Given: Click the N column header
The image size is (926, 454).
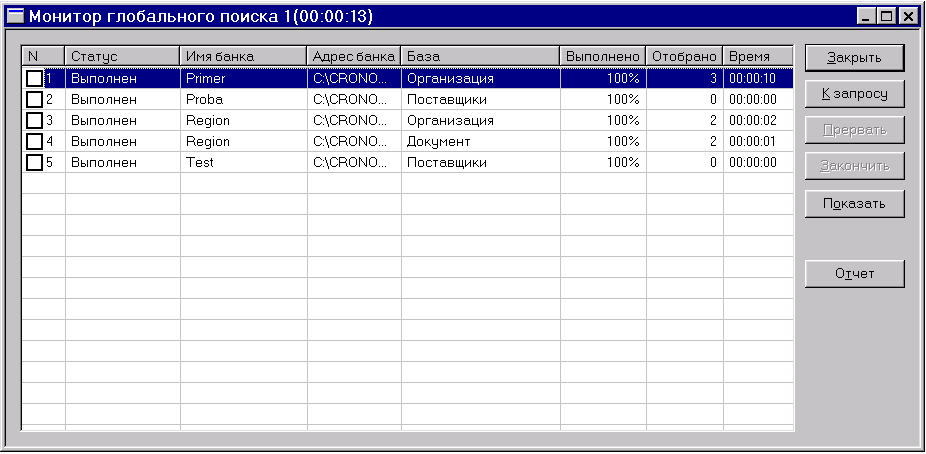Looking at the screenshot, I should point(44,57).
